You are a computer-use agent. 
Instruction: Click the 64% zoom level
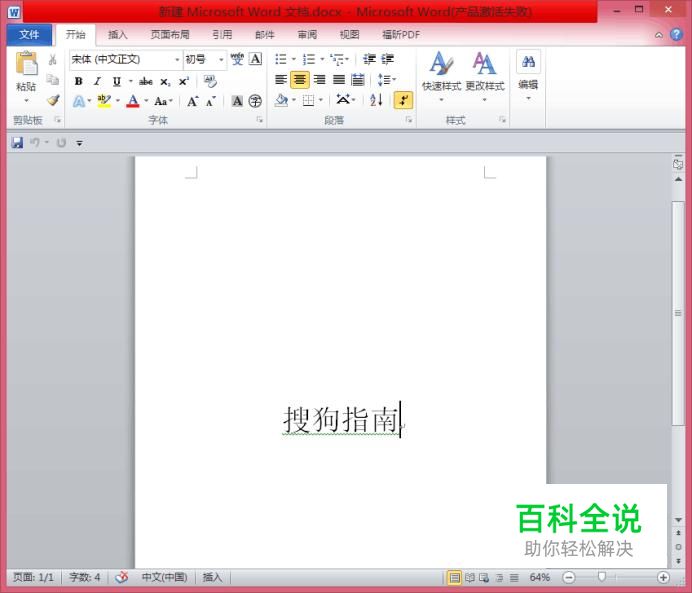(x=539, y=578)
